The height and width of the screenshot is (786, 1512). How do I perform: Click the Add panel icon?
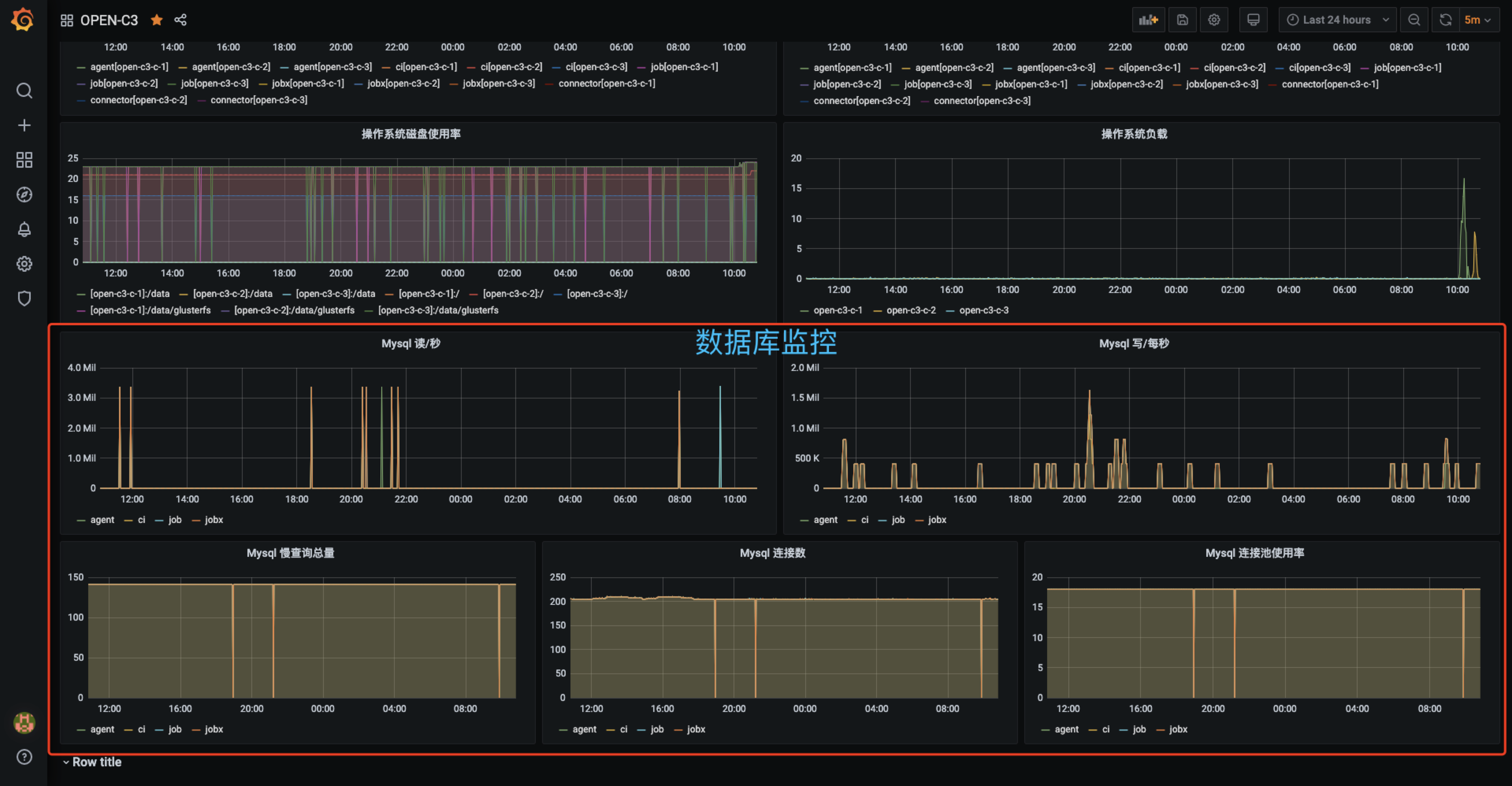pos(1148,20)
